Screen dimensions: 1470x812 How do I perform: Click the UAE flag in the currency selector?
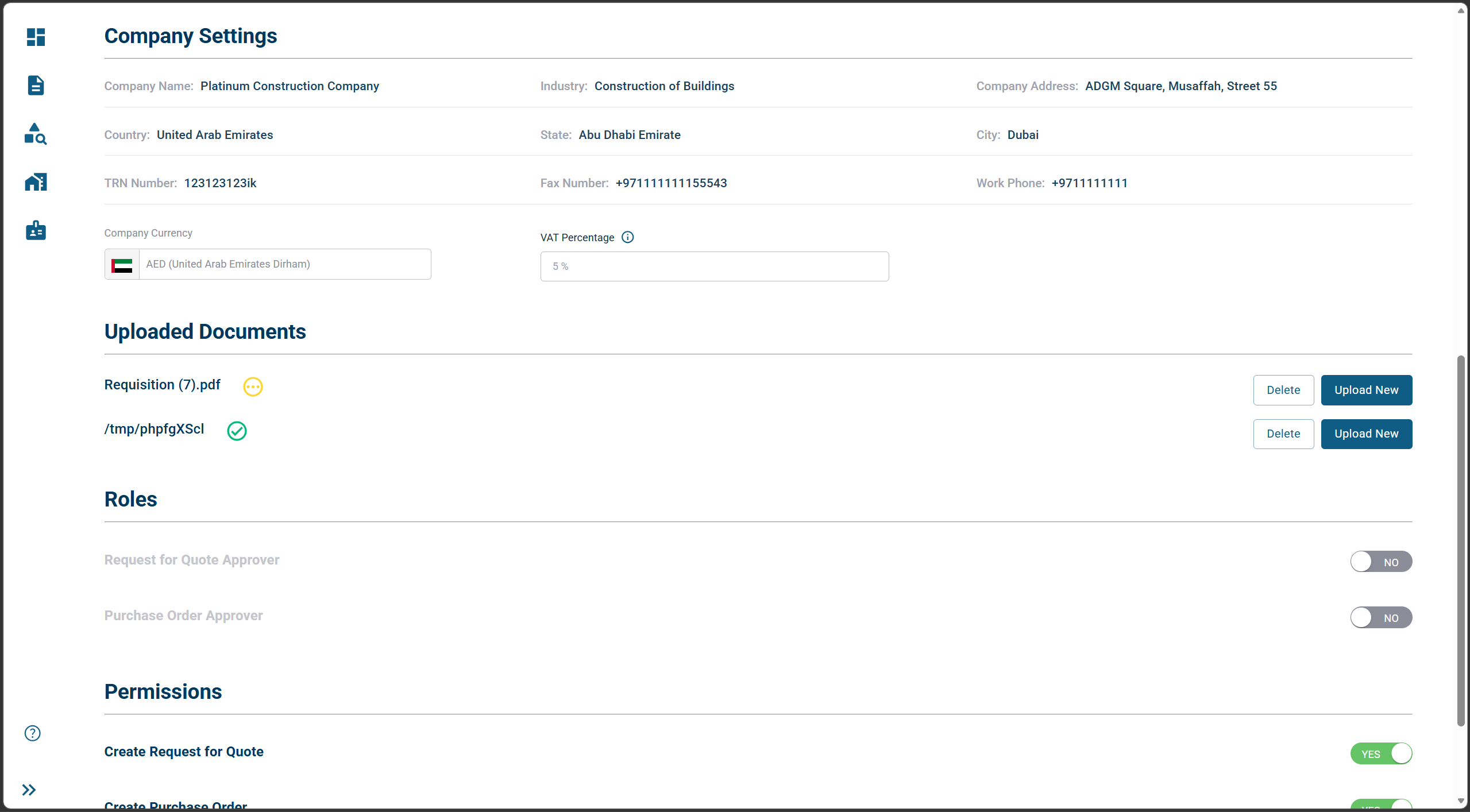pyautogui.click(x=121, y=265)
